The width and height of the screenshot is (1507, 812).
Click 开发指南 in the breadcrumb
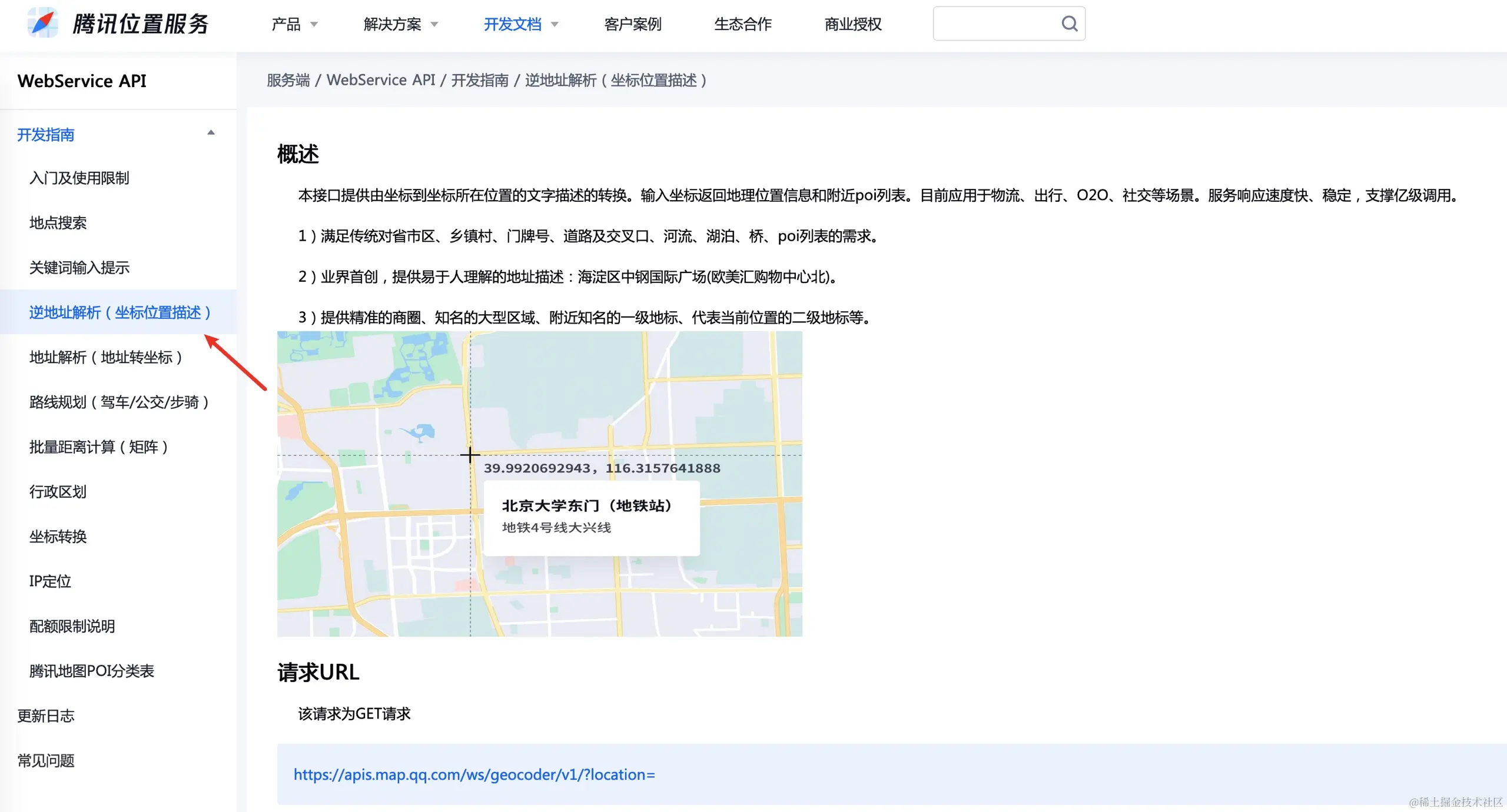[479, 80]
